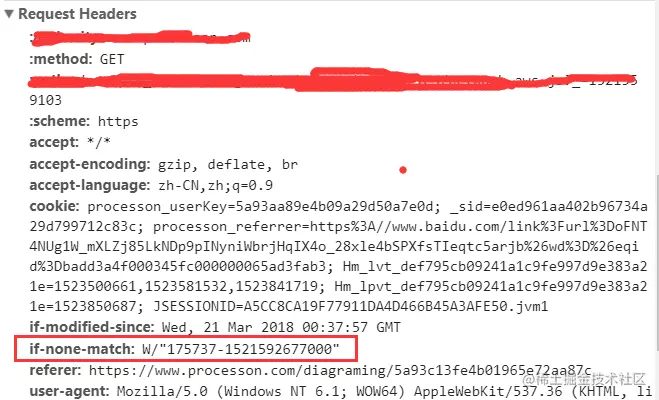Select the zh-CN,zh;q=0.9 value
The width and height of the screenshot is (659, 400).
point(216,185)
